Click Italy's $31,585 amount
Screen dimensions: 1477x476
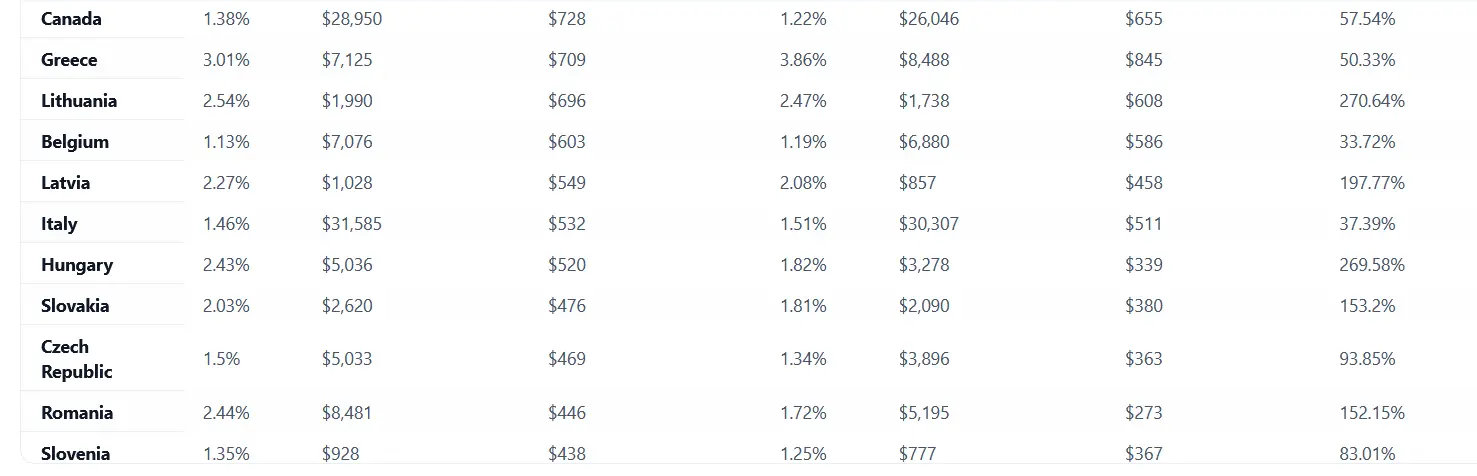(x=352, y=224)
